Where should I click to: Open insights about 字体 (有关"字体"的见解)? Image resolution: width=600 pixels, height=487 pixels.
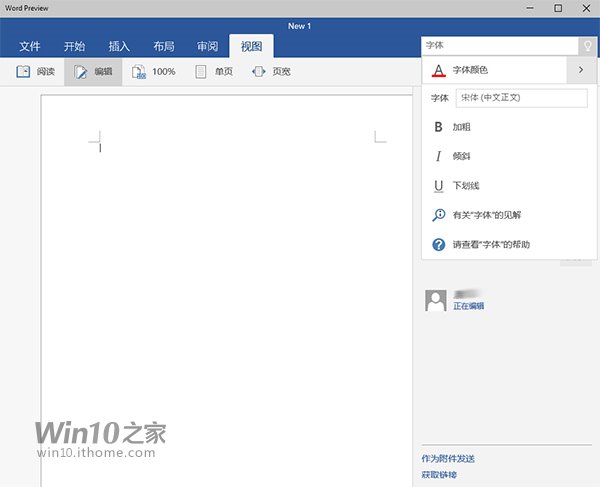click(x=509, y=215)
